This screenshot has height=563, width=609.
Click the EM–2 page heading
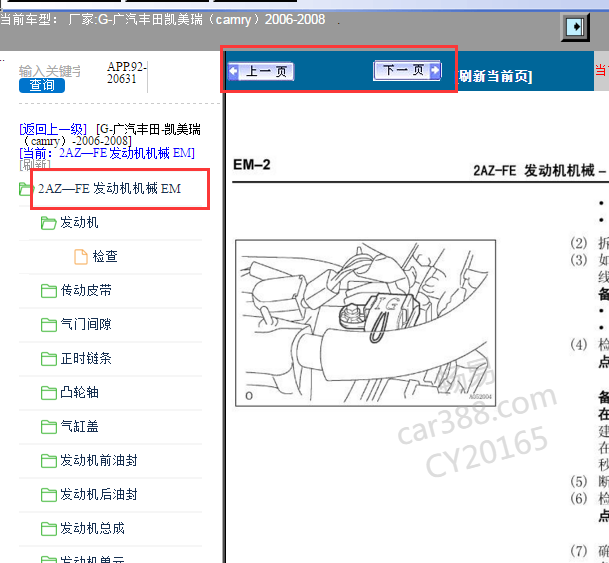[251, 165]
